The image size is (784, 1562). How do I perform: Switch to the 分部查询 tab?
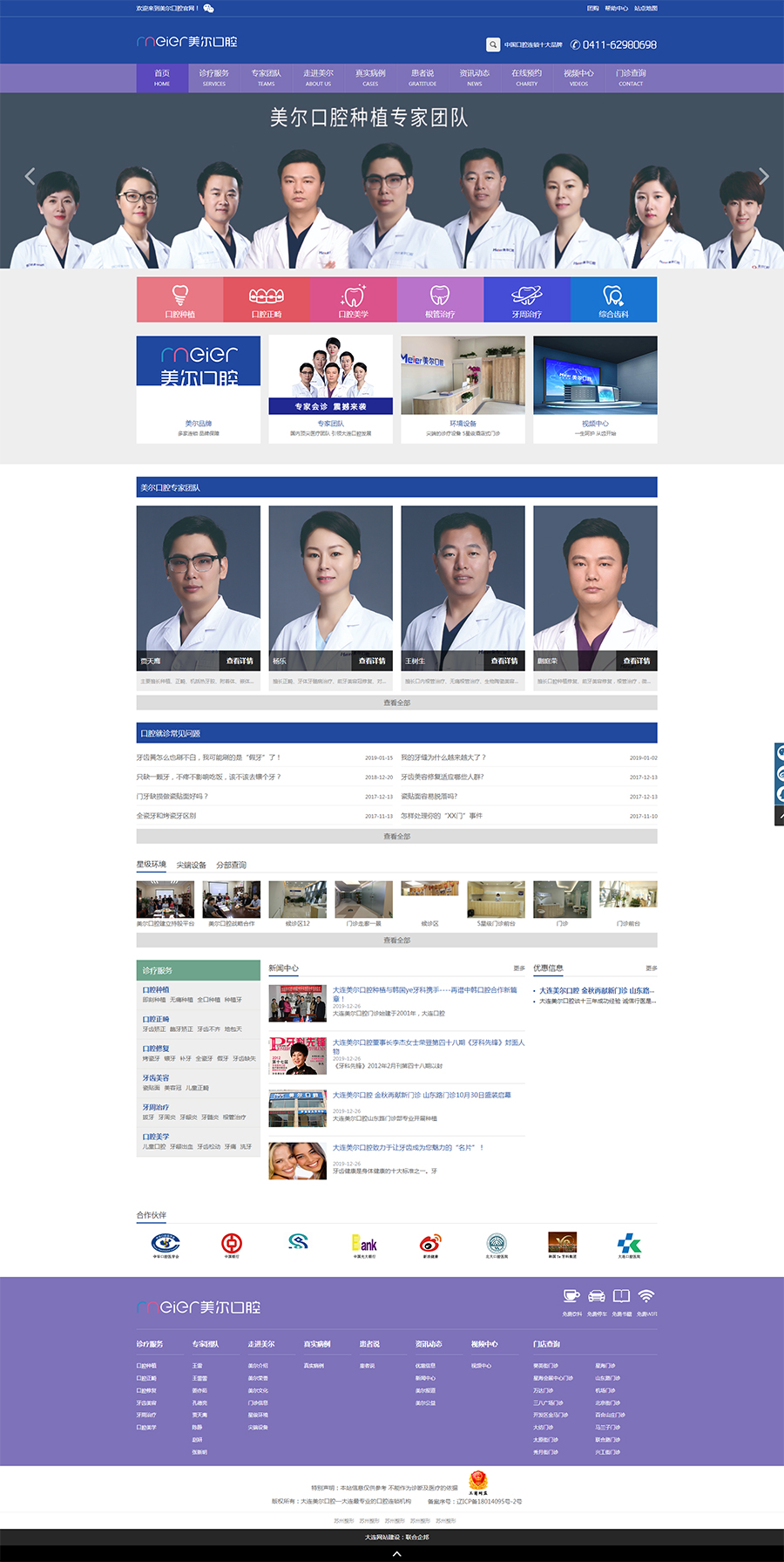[232, 866]
